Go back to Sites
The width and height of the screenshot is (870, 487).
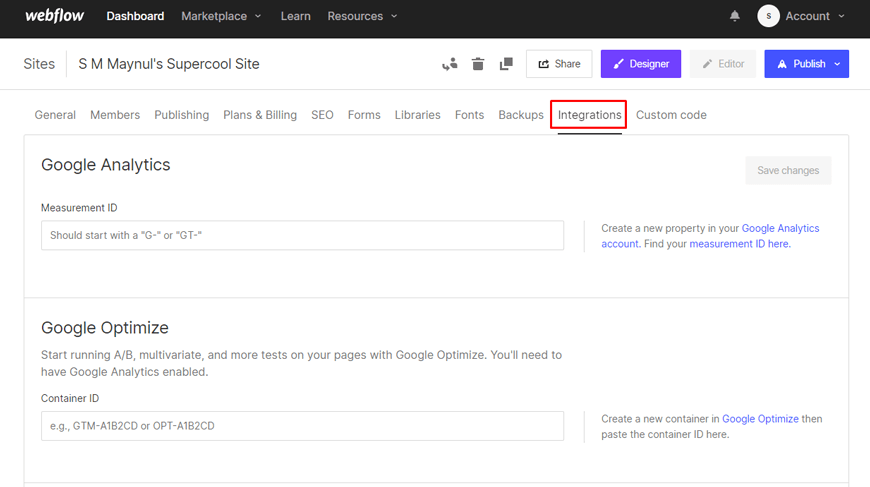click(x=39, y=64)
